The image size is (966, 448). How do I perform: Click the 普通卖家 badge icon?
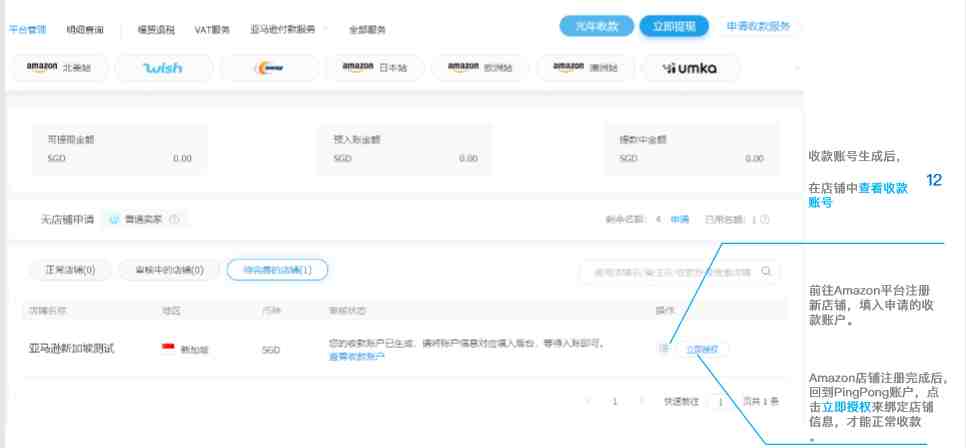click(114, 219)
